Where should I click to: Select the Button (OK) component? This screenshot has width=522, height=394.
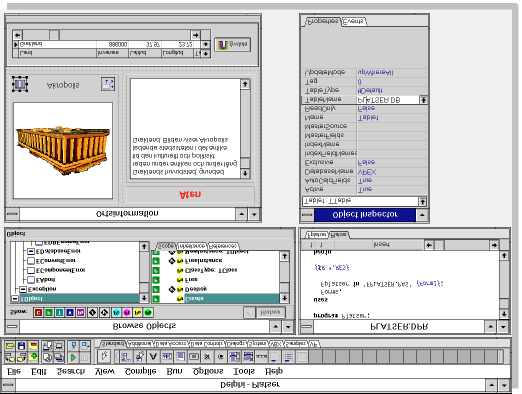[x=194, y=357]
